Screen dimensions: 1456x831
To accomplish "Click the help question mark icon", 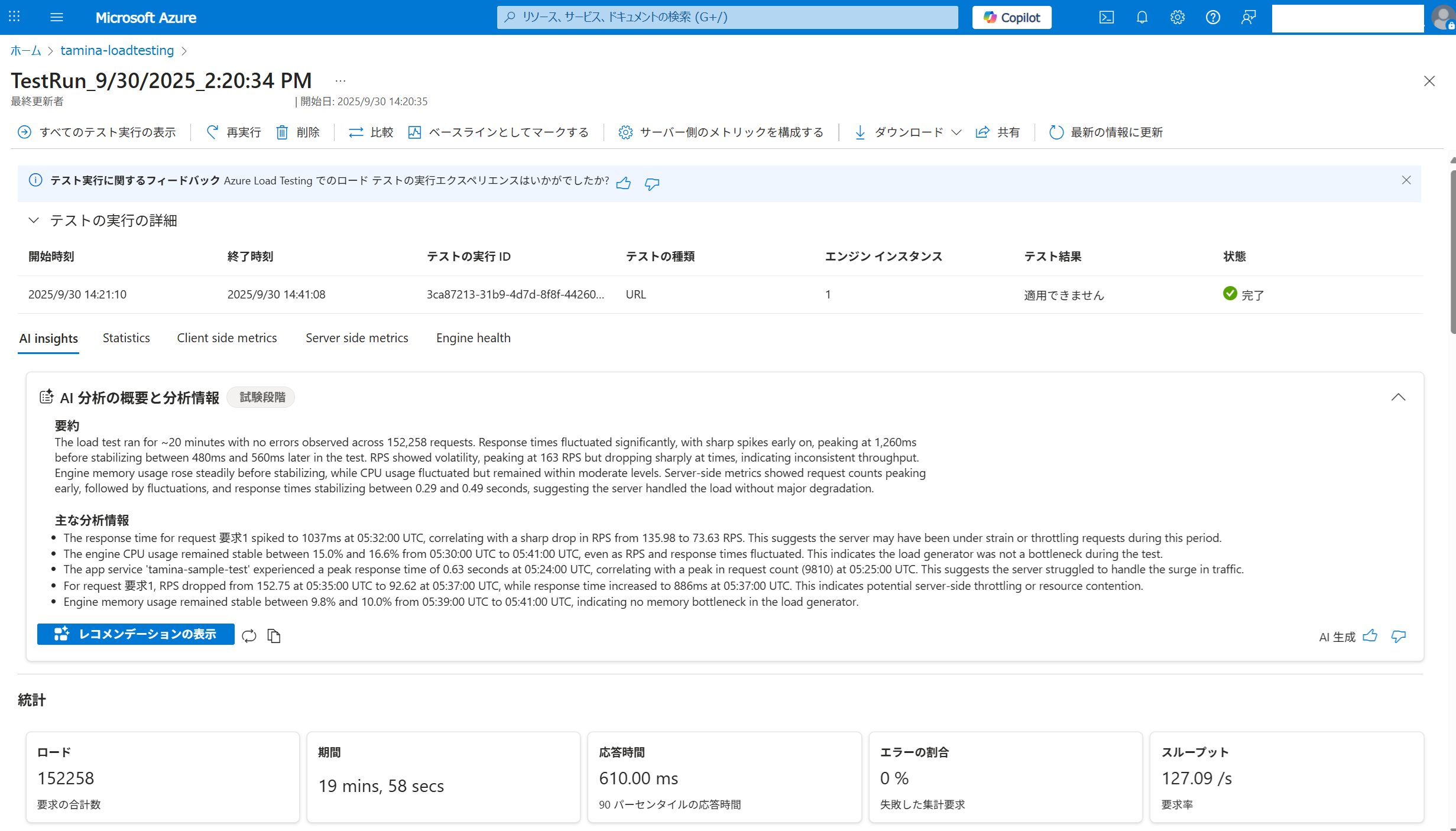I will pyautogui.click(x=1212, y=17).
